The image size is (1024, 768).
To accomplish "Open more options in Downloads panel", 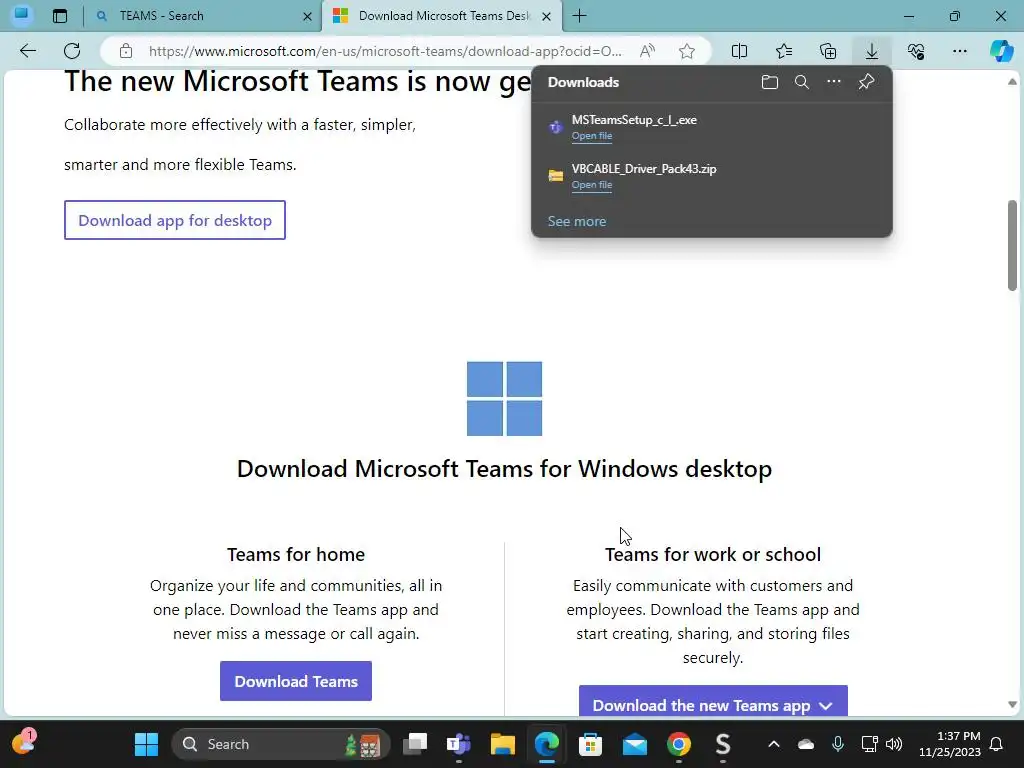I will 834,82.
